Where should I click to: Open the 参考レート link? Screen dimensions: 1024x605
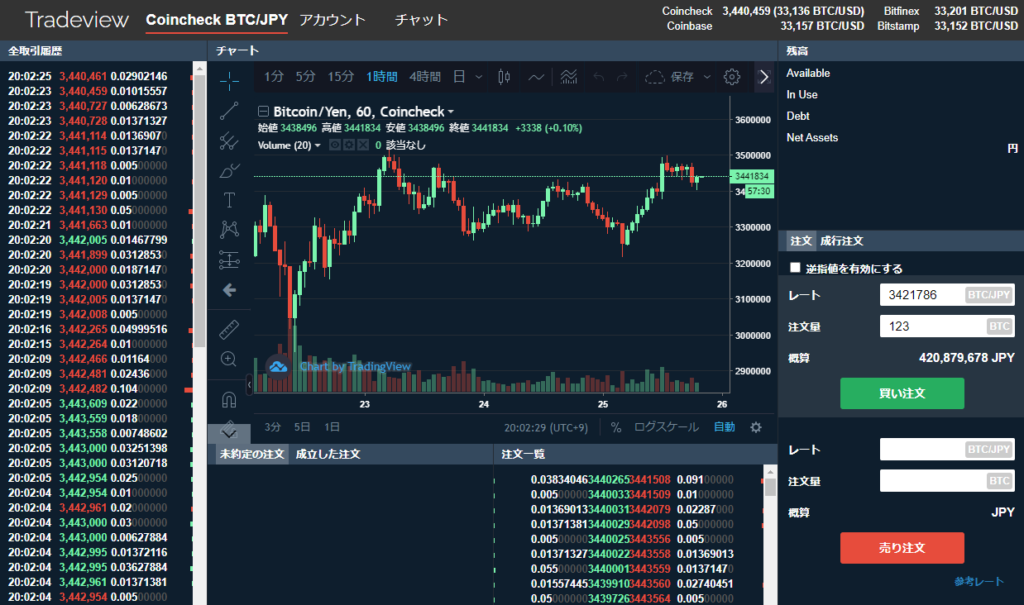click(978, 581)
